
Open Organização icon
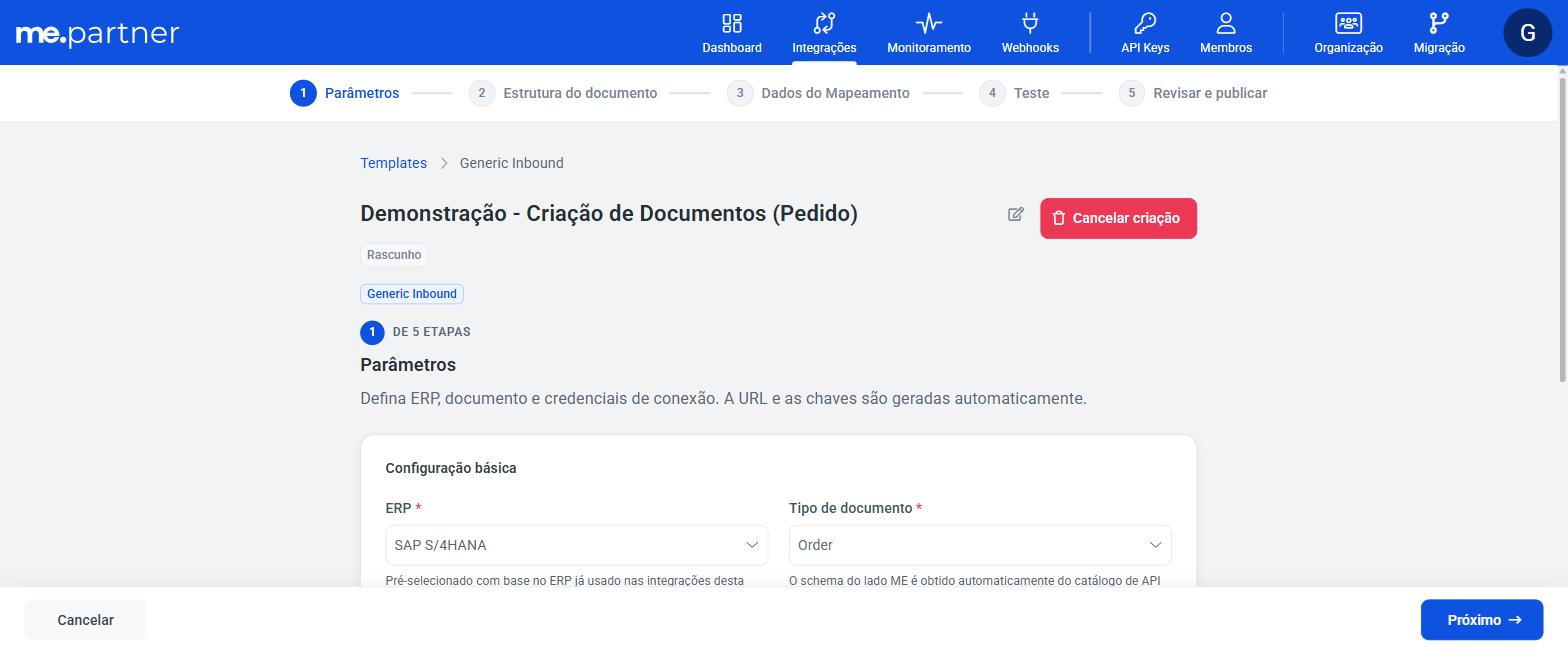pos(1348,23)
